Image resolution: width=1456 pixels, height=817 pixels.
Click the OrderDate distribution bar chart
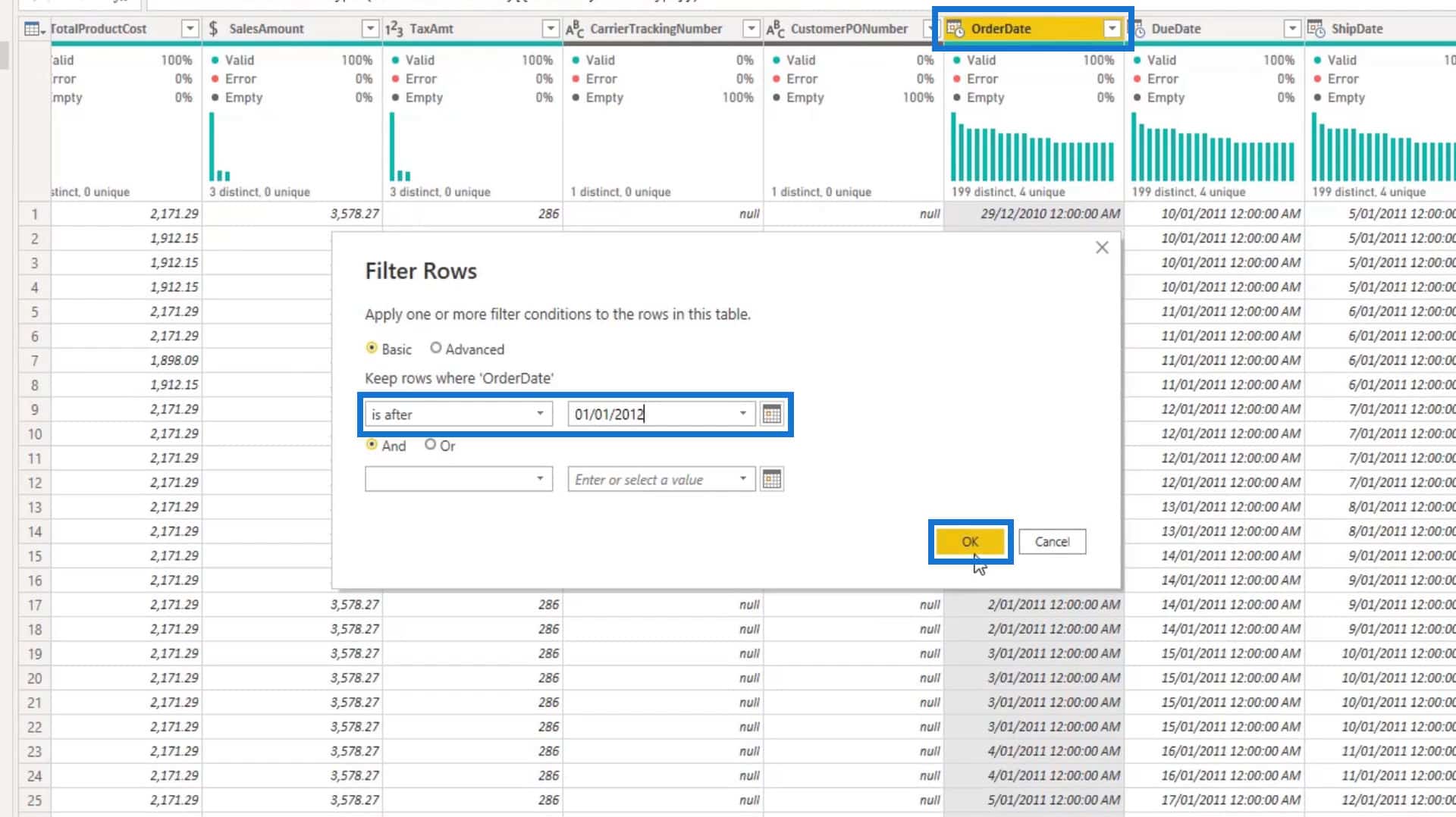pyautogui.click(x=1033, y=147)
